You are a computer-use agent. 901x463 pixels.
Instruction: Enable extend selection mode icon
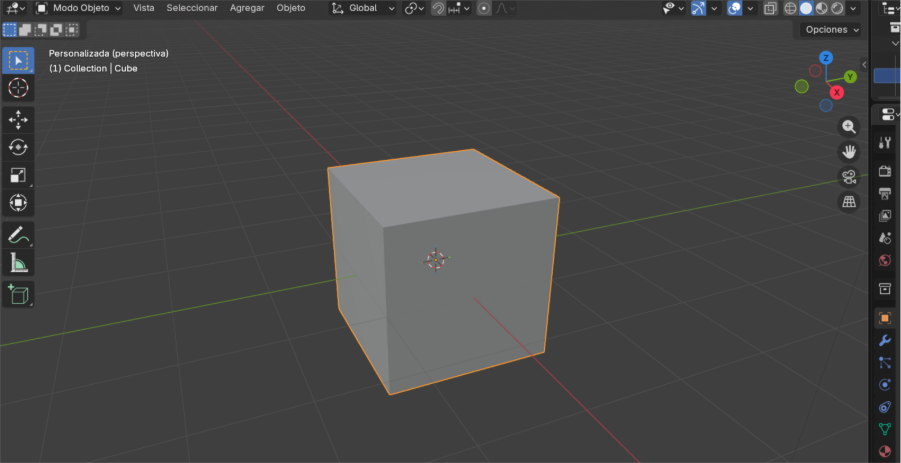coord(25,29)
